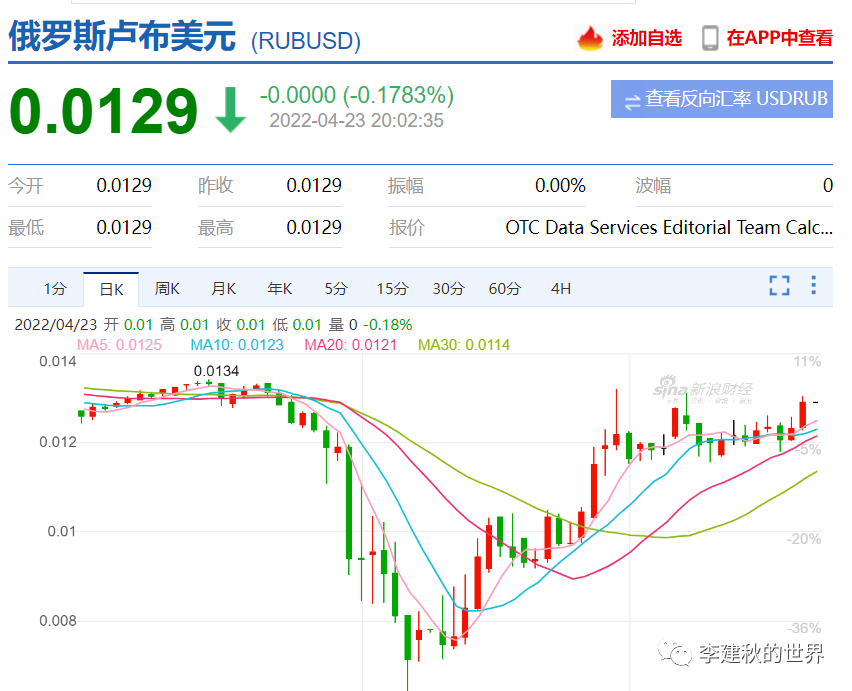This screenshot has height=691, width=852.
Task: Click the 查看反向汇率 USDRUB button
Action: [721, 99]
